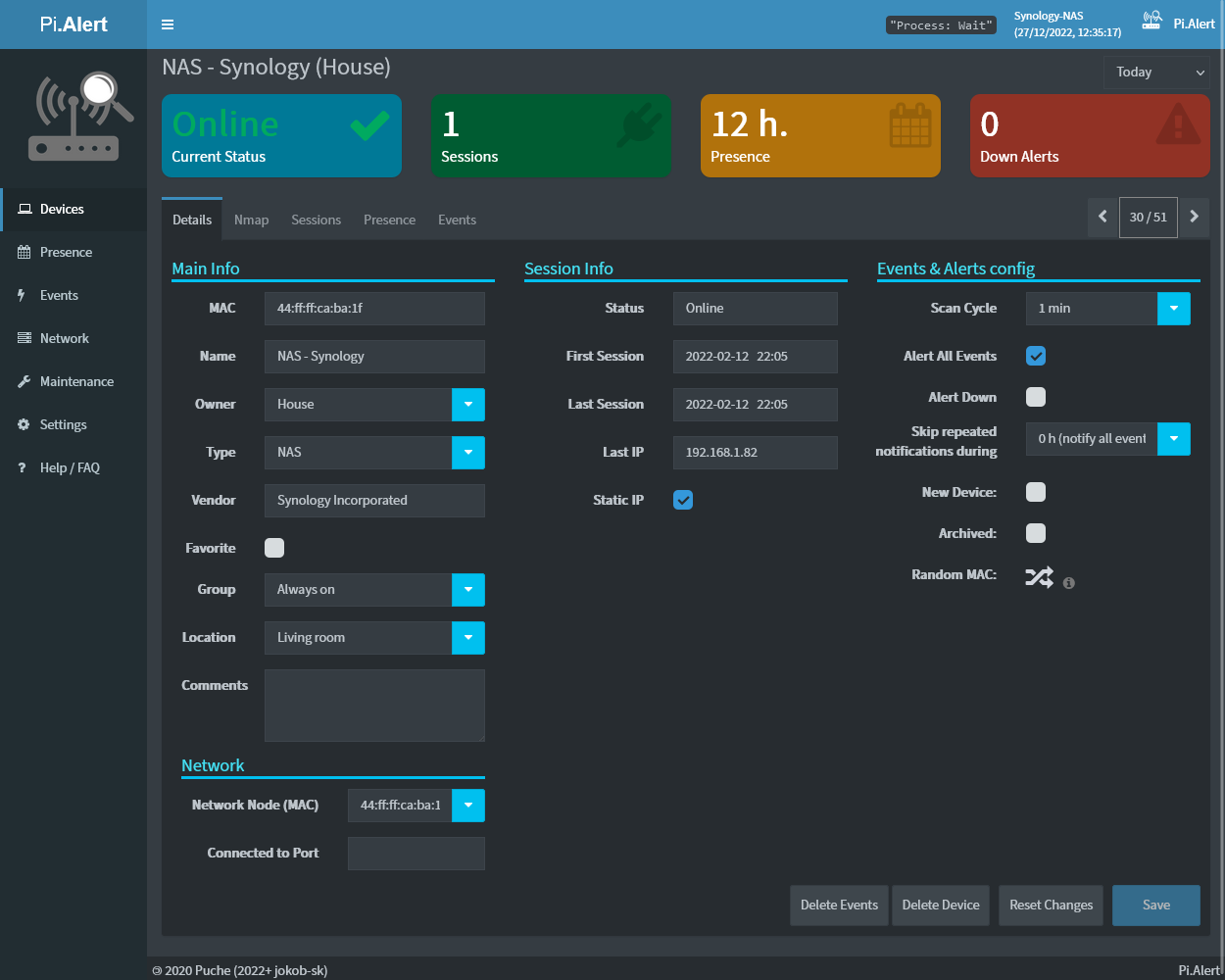This screenshot has height=980, width=1225.
Task: Click the Save button
Action: [x=1155, y=906]
